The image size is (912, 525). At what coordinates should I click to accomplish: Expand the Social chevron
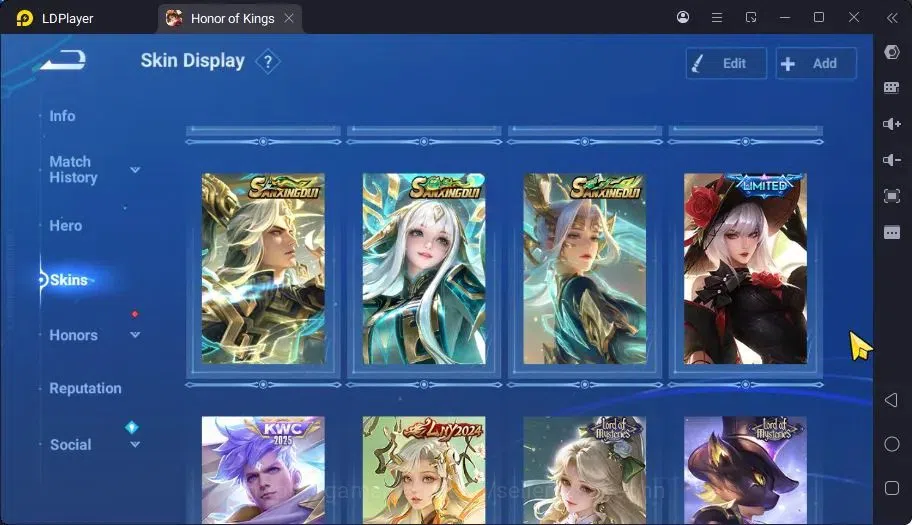click(135, 445)
